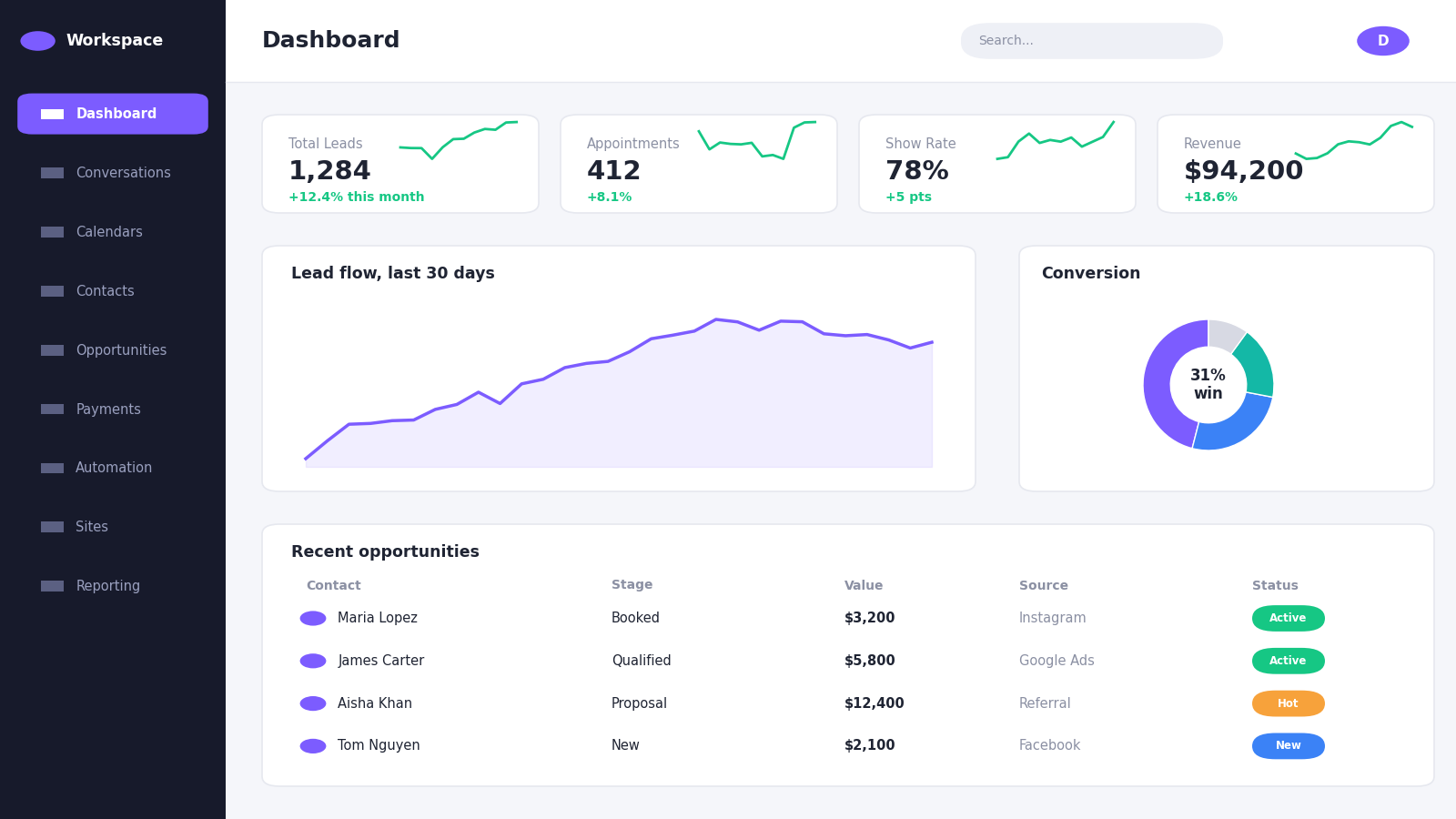Image resolution: width=1456 pixels, height=819 pixels.
Task: Click the Active badge for Maria Lopez
Action: 1288,619
